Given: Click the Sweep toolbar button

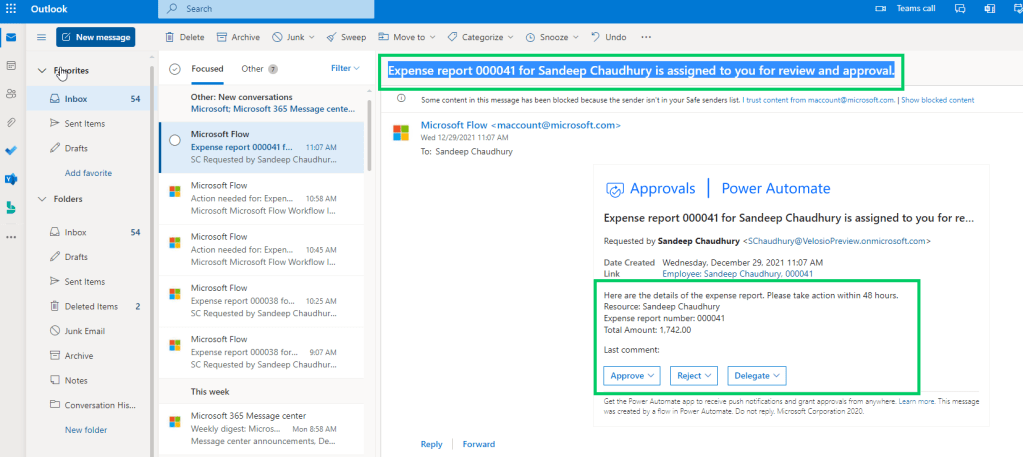Looking at the screenshot, I should click(x=346, y=37).
